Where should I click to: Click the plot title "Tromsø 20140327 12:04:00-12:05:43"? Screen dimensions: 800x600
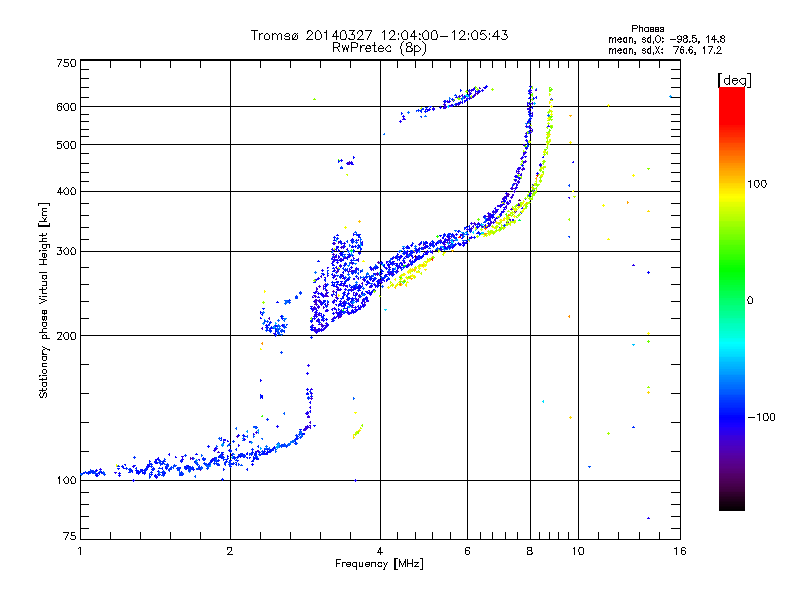pyautogui.click(x=379, y=35)
